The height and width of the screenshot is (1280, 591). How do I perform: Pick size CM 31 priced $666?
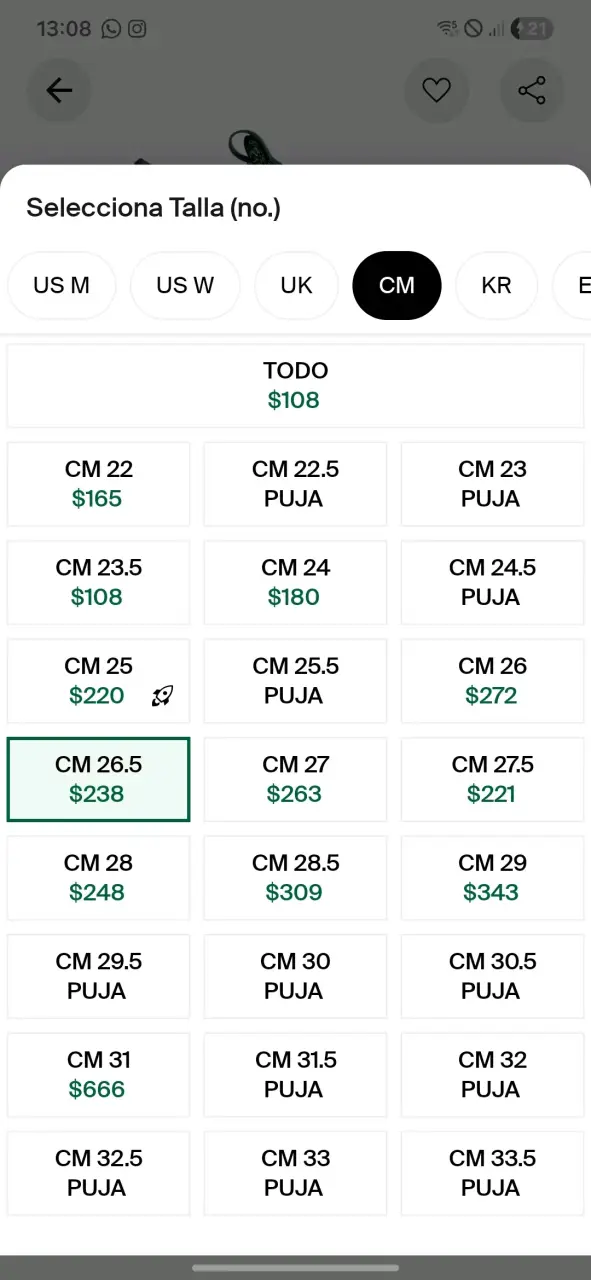[98, 1075]
